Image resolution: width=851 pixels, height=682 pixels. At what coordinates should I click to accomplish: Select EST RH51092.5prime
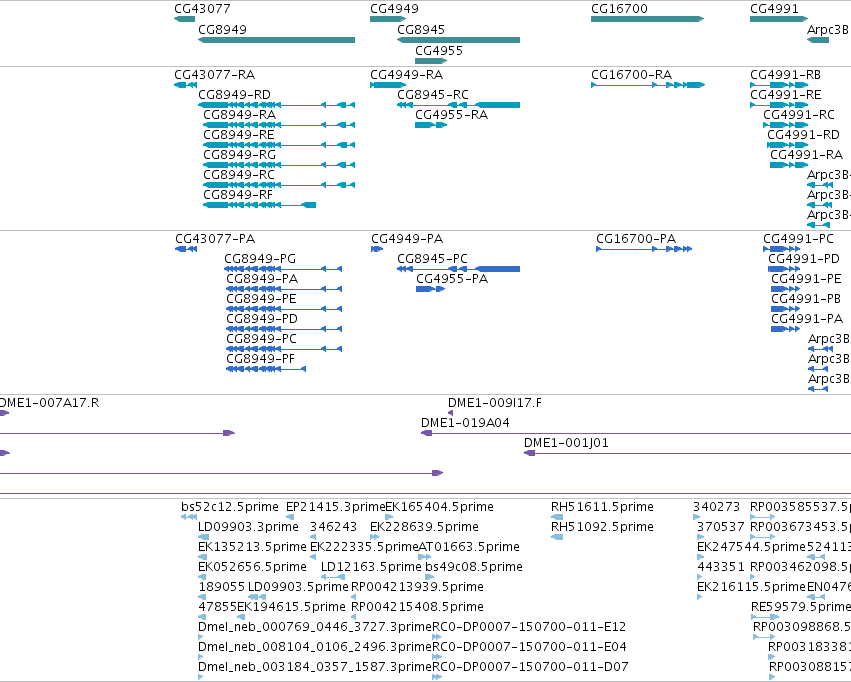557,537
